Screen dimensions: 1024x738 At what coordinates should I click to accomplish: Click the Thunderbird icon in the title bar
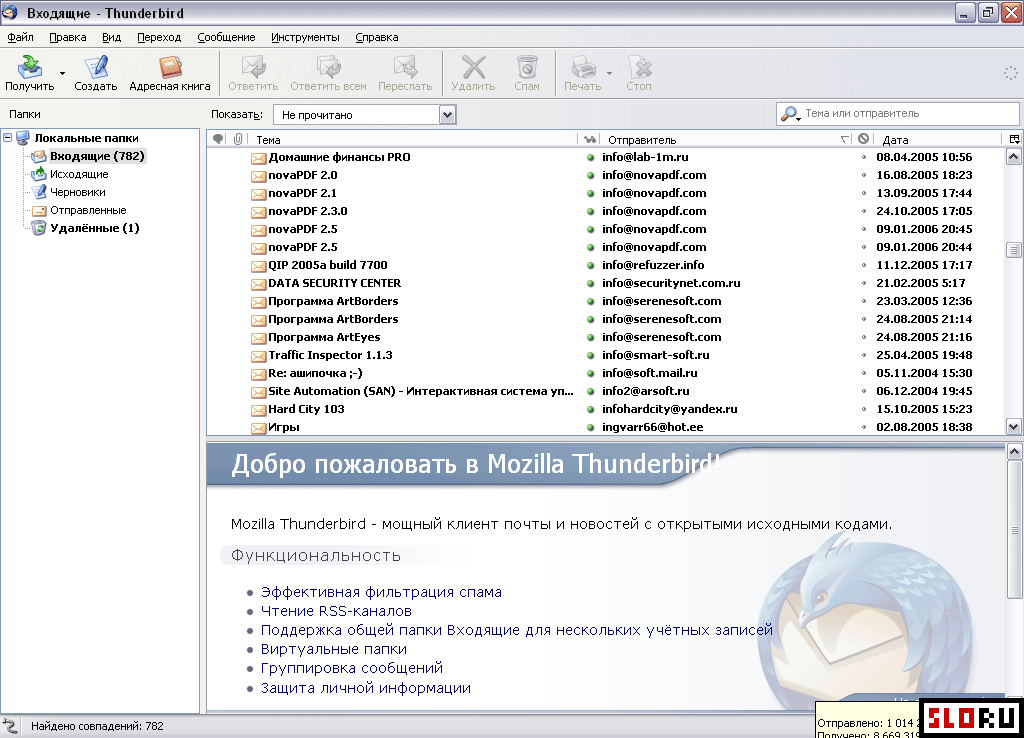point(10,12)
